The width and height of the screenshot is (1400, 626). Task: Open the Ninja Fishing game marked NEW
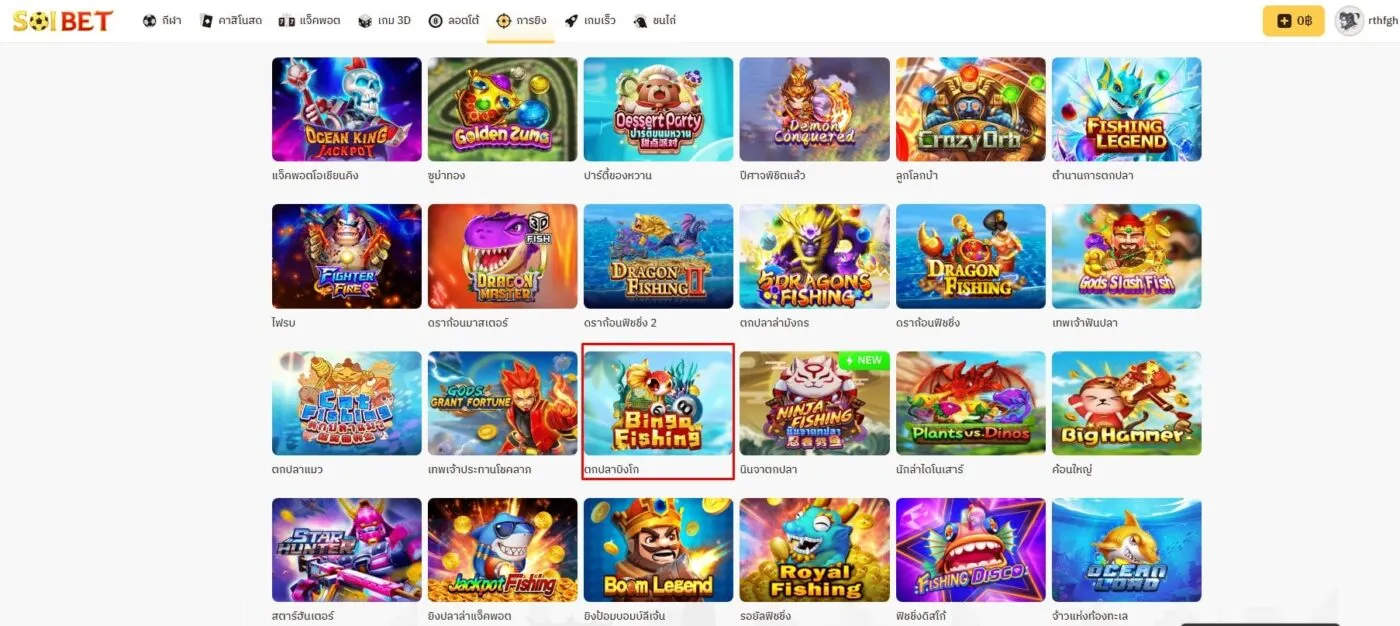click(x=815, y=403)
